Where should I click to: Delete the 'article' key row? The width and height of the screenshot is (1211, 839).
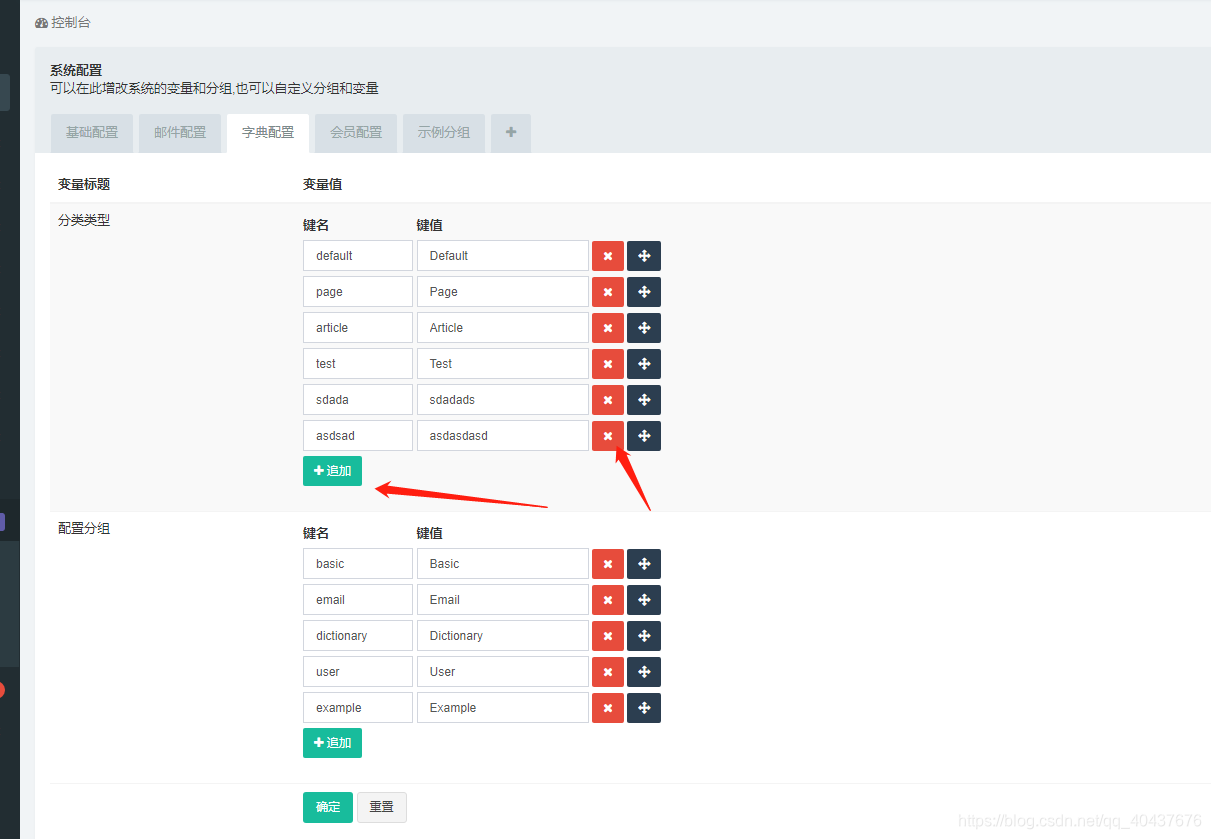608,328
